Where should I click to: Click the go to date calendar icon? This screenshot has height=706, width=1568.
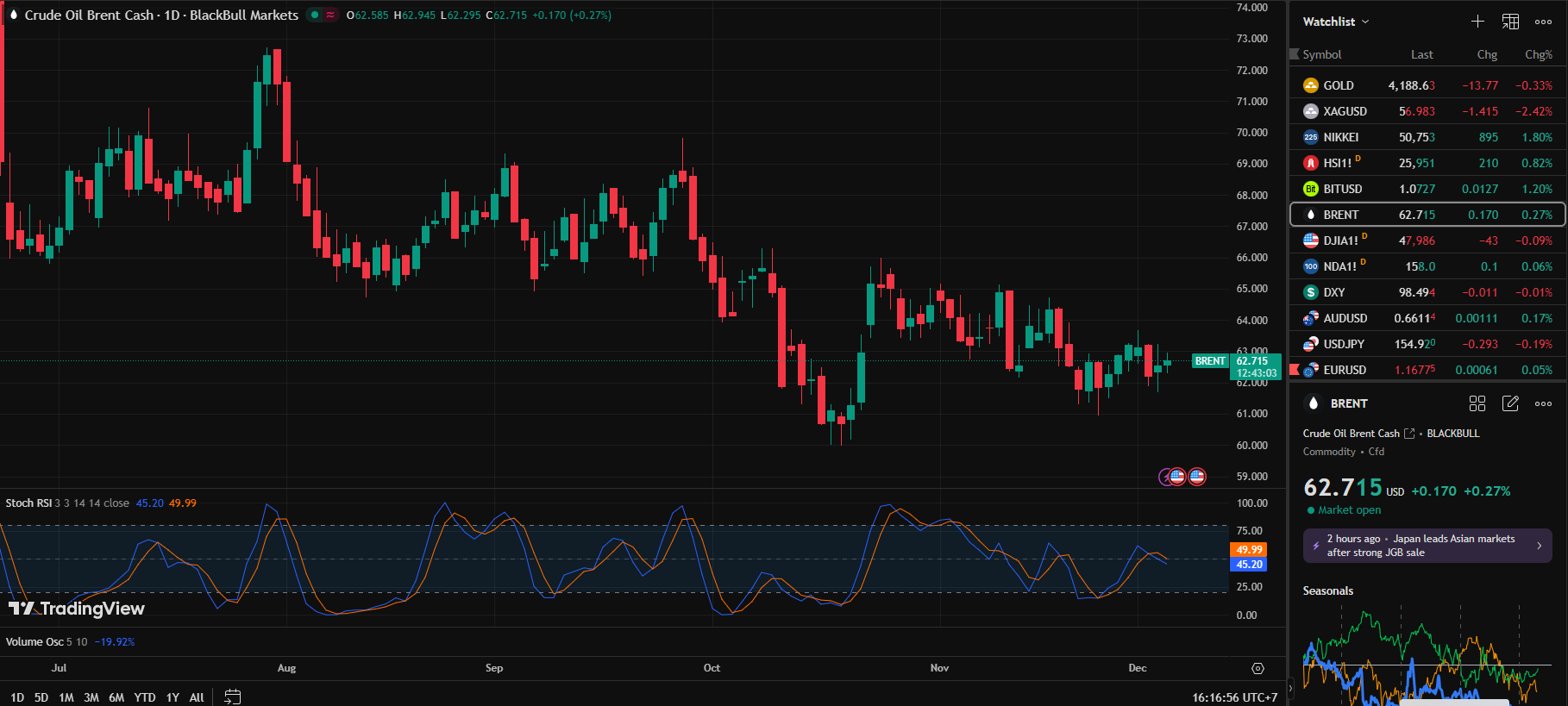232,697
